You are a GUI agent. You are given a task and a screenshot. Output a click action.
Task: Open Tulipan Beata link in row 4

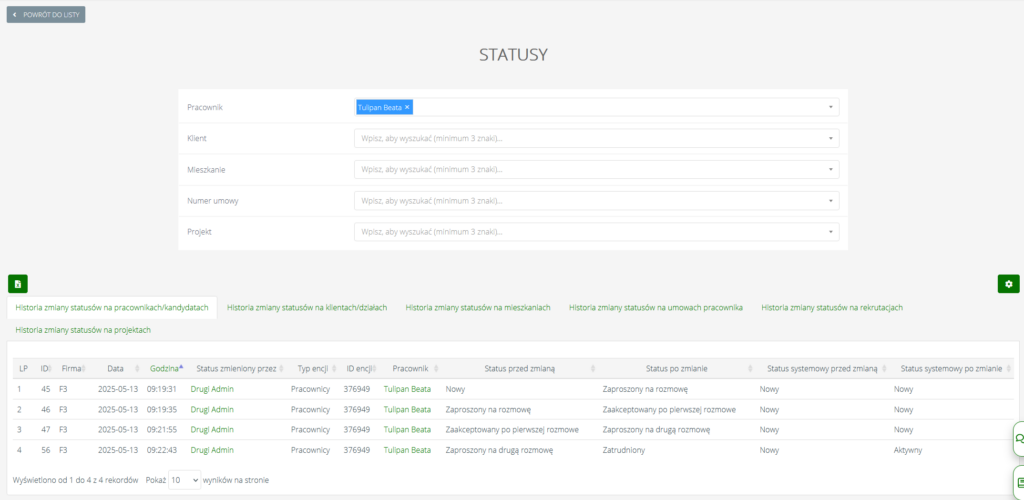point(407,450)
